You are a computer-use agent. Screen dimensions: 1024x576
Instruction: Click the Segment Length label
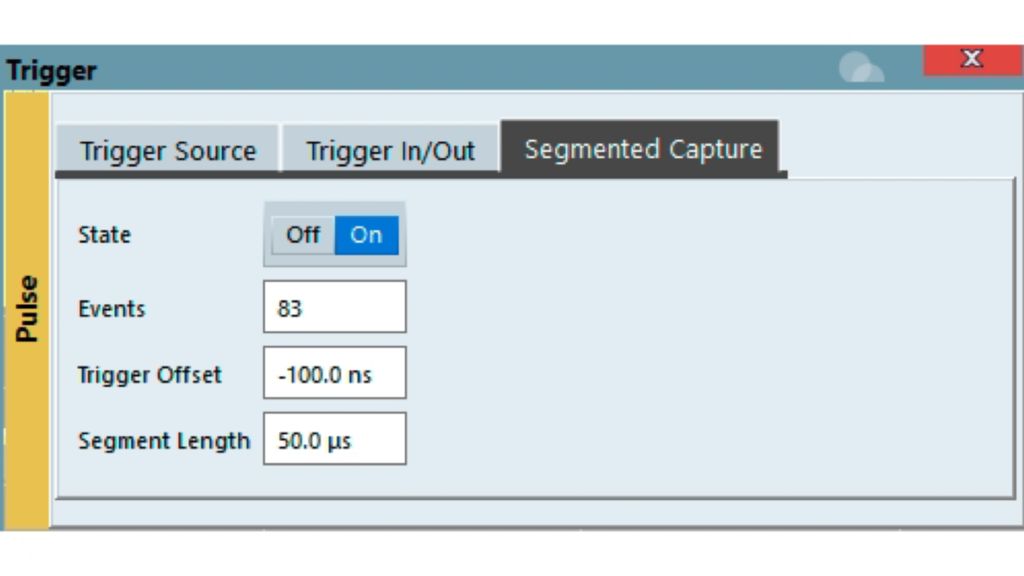point(164,440)
